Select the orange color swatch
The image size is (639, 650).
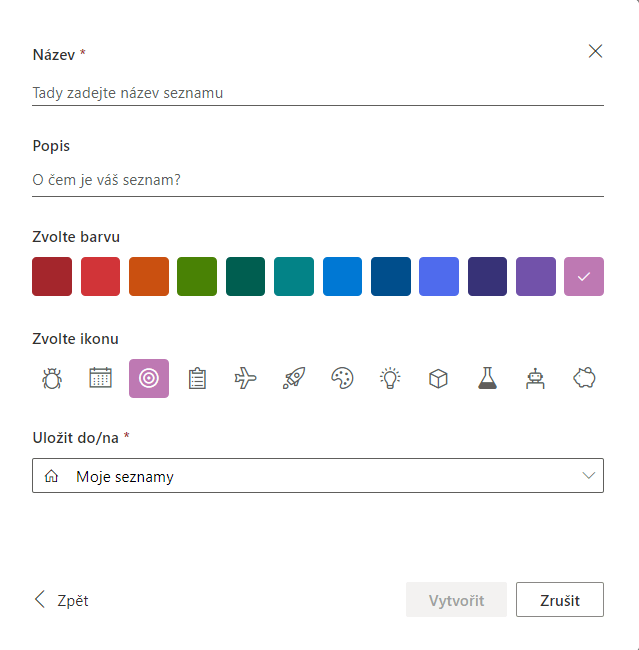[x=149, y=276]
